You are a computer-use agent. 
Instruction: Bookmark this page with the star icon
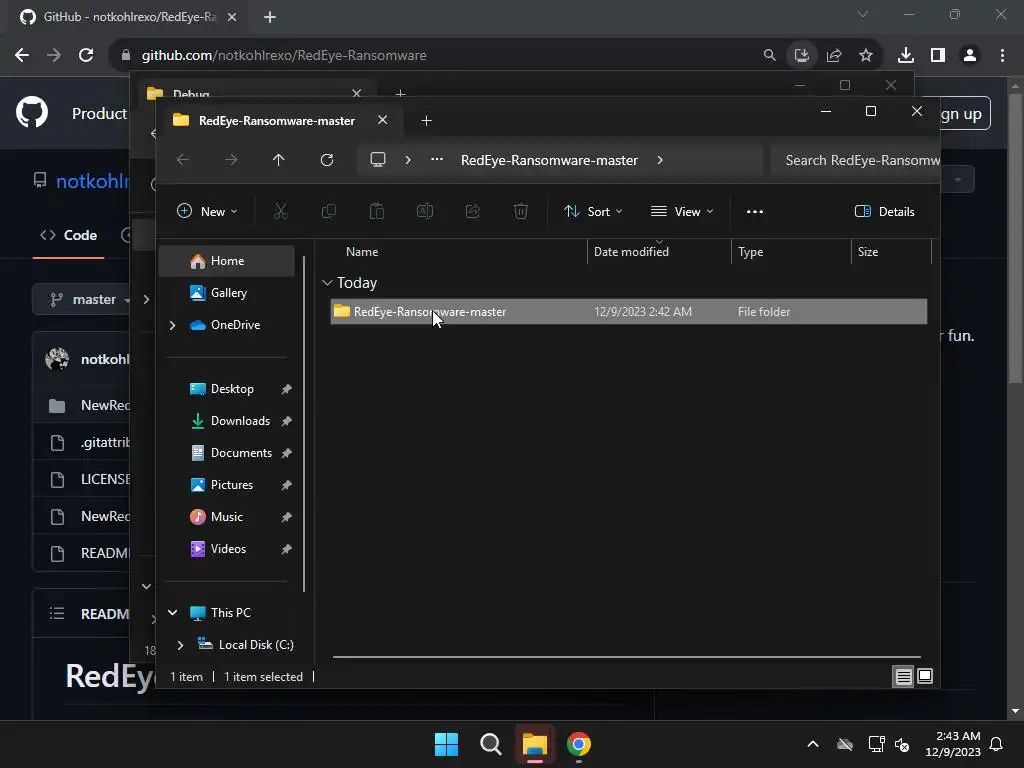click(x=866, y=56)
